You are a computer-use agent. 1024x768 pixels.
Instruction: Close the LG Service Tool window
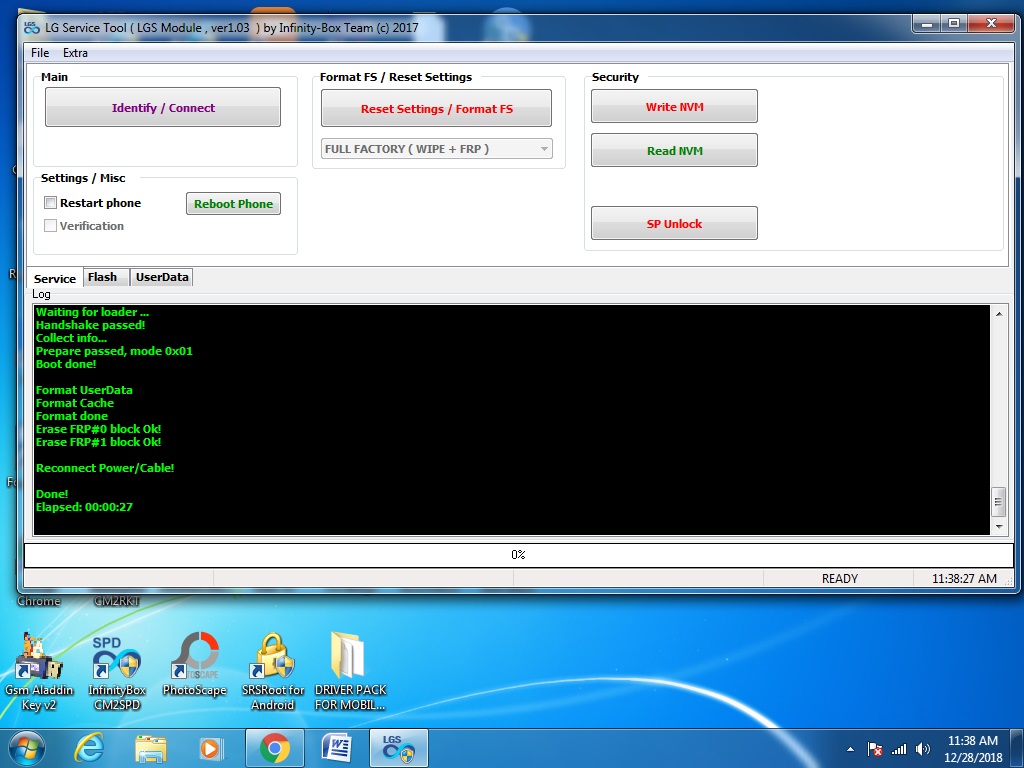991,24
